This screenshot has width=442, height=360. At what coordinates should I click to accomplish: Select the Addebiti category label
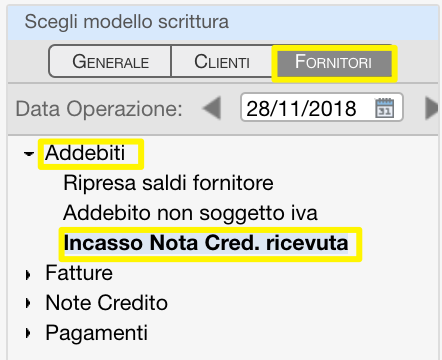[85, 153]
